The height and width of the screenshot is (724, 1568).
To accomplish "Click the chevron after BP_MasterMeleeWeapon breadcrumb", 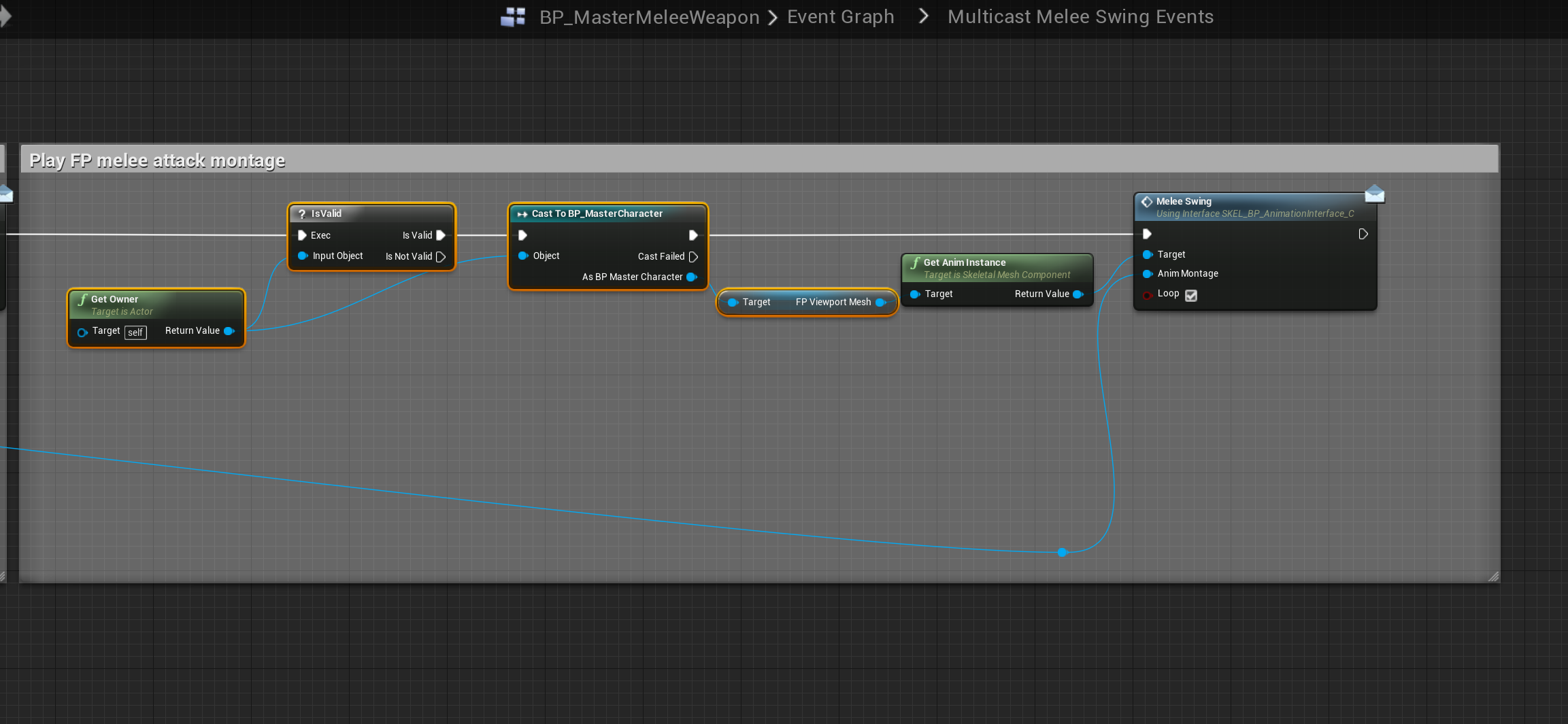I will click(x=773, y=18).
